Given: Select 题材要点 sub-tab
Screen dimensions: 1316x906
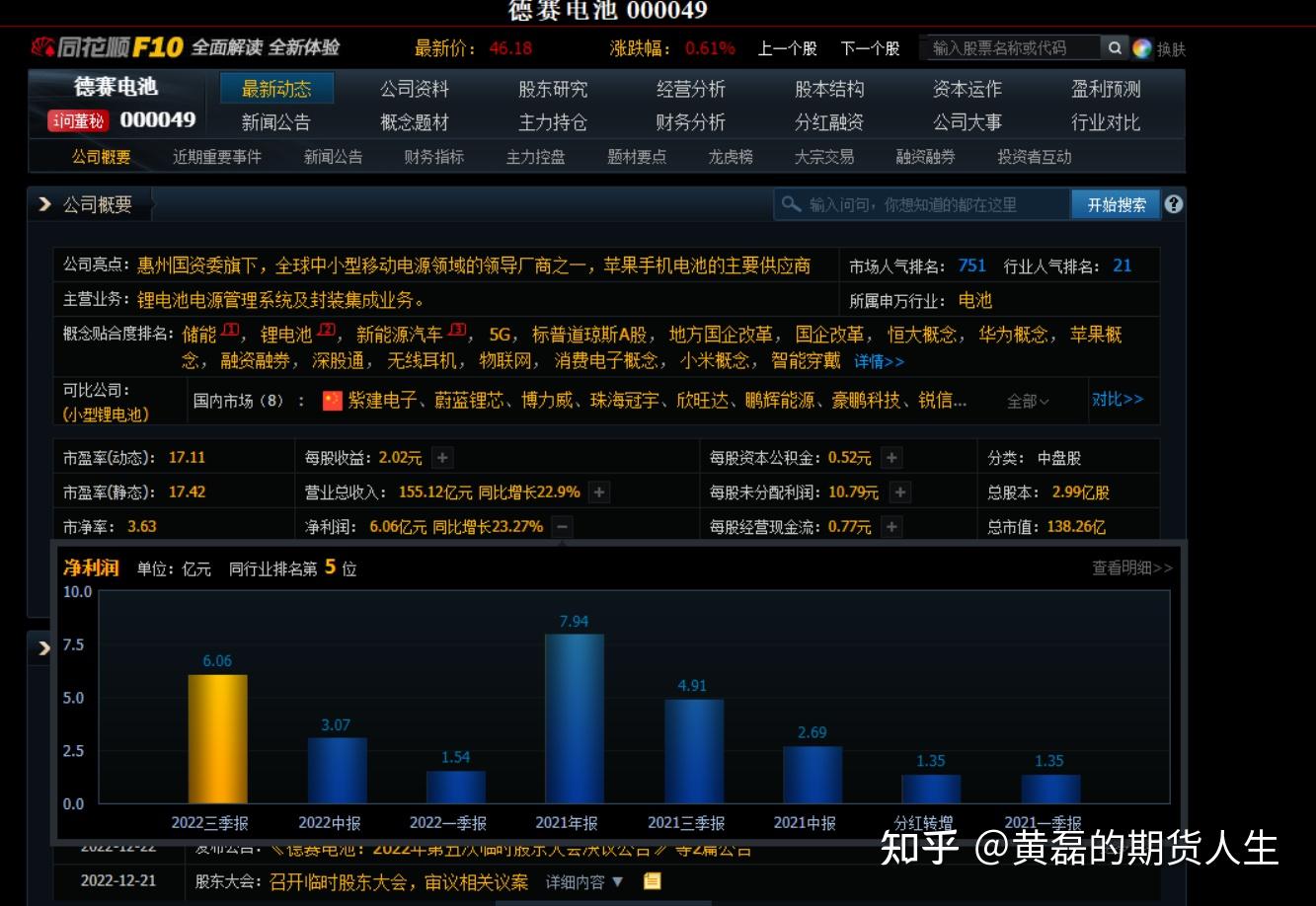Looking at the screenshot, I should tap(637, 157).
